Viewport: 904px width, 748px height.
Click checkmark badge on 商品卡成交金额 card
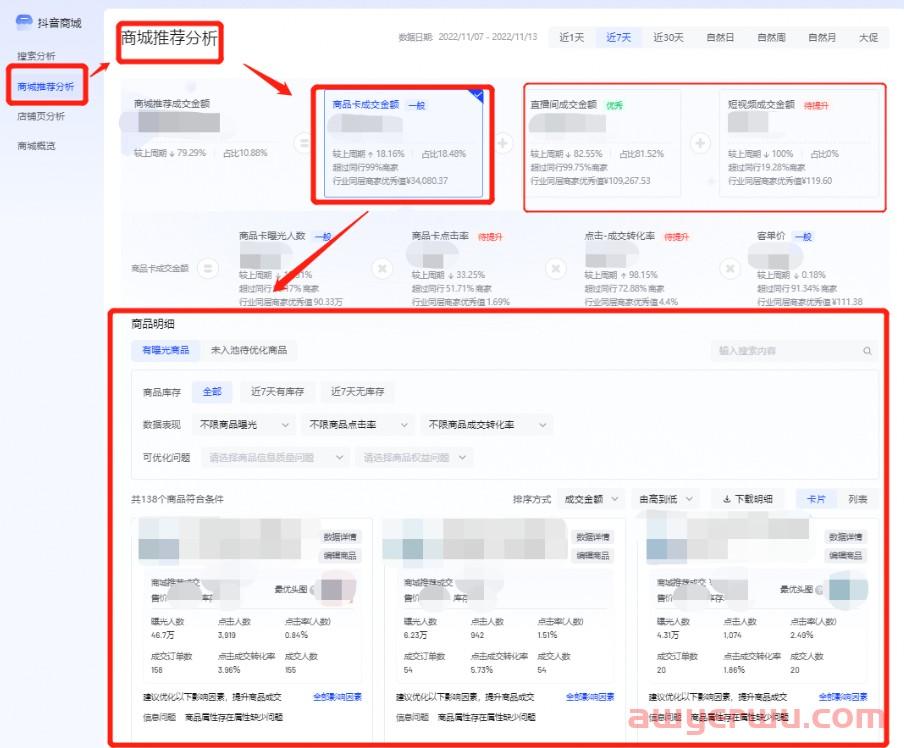click(476, 95)
